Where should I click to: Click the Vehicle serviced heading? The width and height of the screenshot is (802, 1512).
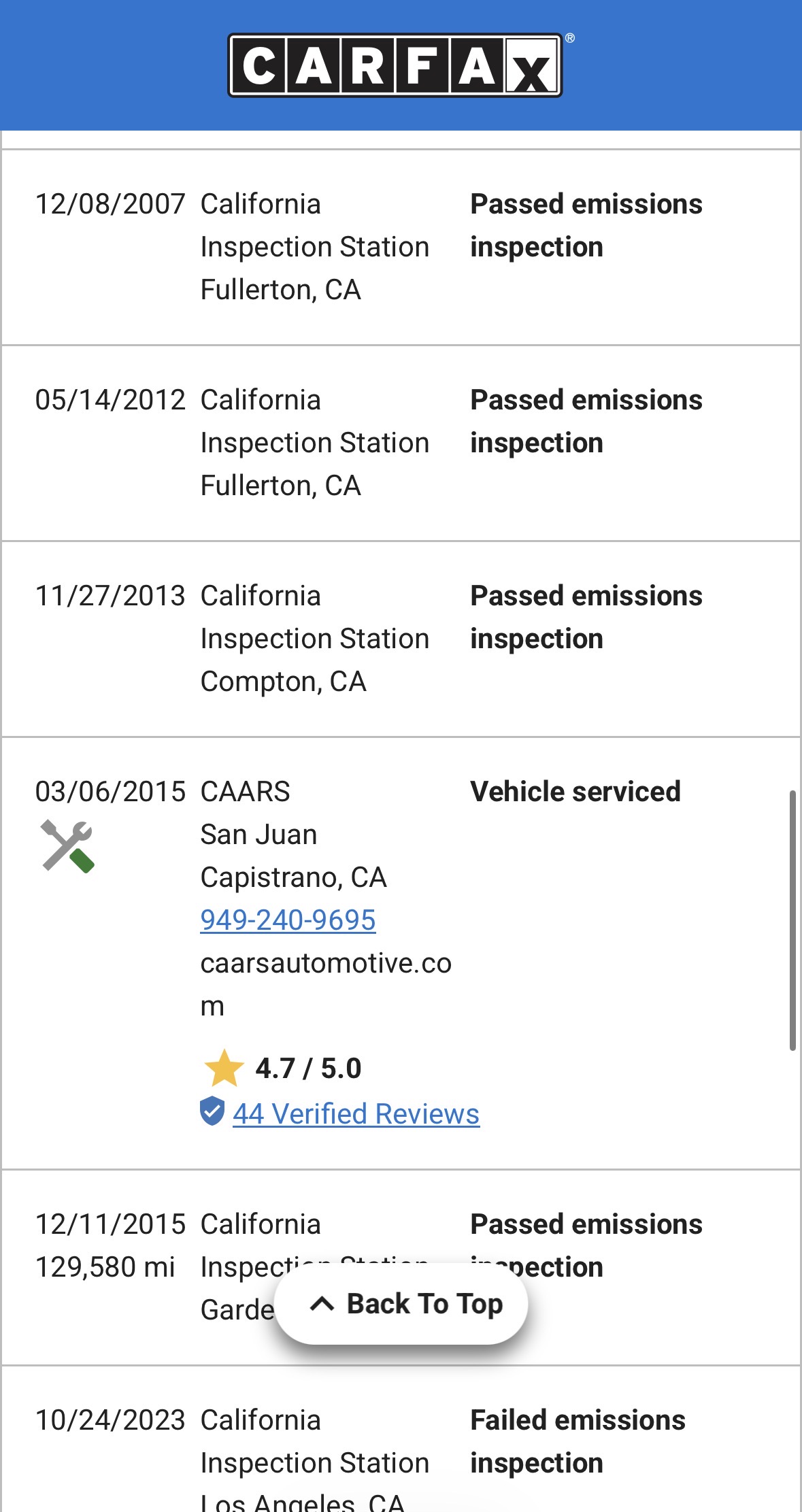575,792
